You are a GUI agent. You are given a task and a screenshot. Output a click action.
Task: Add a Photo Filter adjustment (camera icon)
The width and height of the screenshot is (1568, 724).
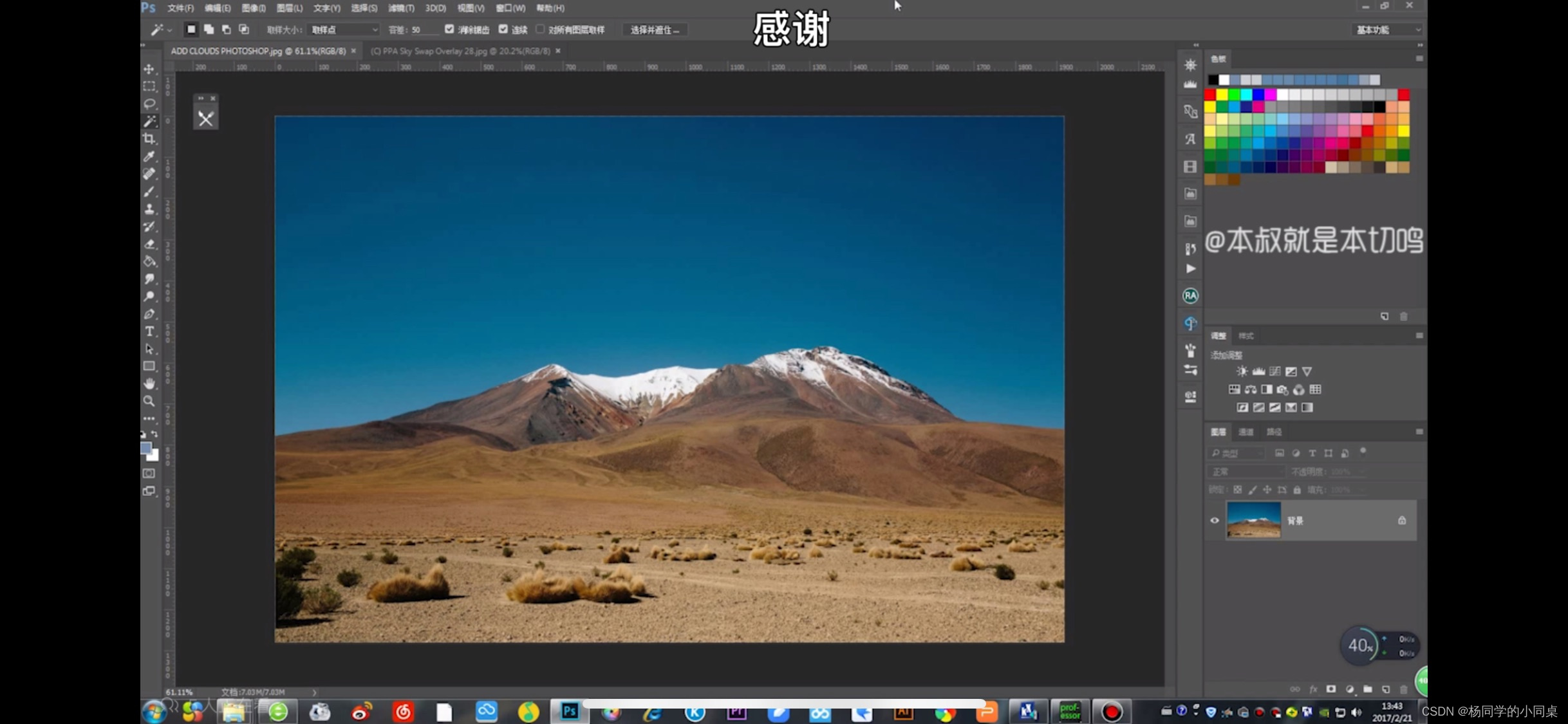[1282, 389]
